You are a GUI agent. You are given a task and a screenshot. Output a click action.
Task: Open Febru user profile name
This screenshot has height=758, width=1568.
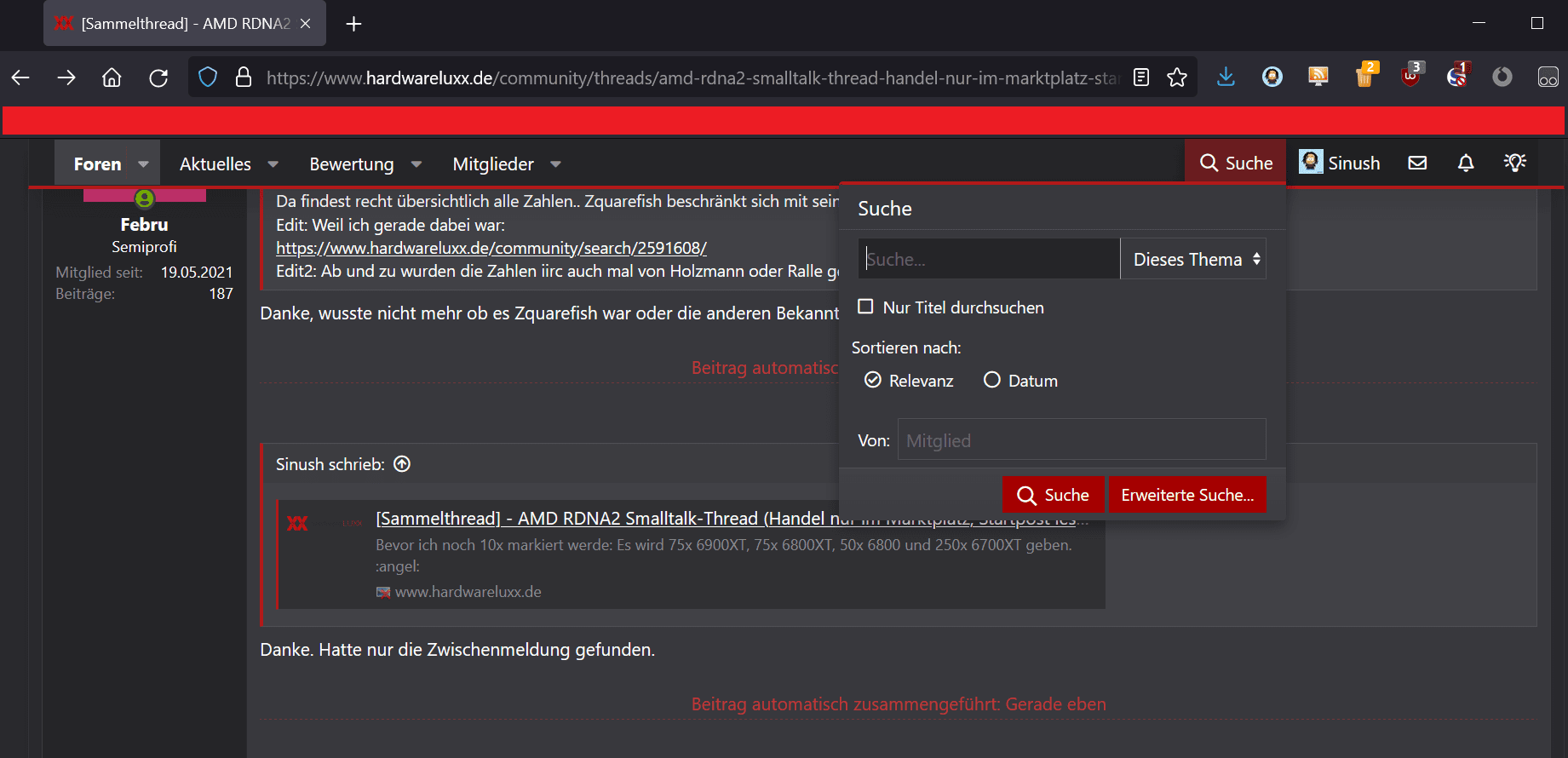tap(144, 225)
